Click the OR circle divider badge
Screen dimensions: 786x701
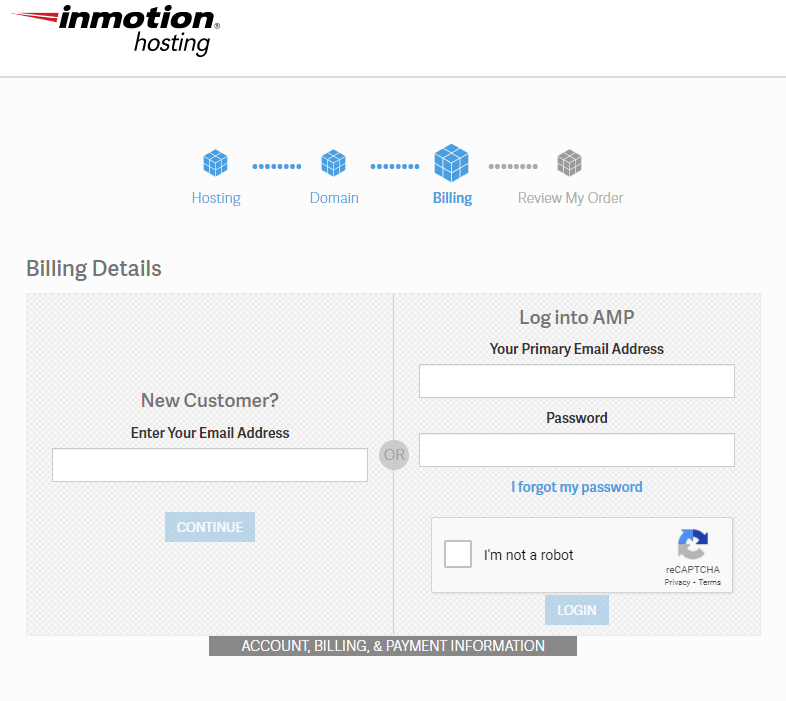click(394, 455)
